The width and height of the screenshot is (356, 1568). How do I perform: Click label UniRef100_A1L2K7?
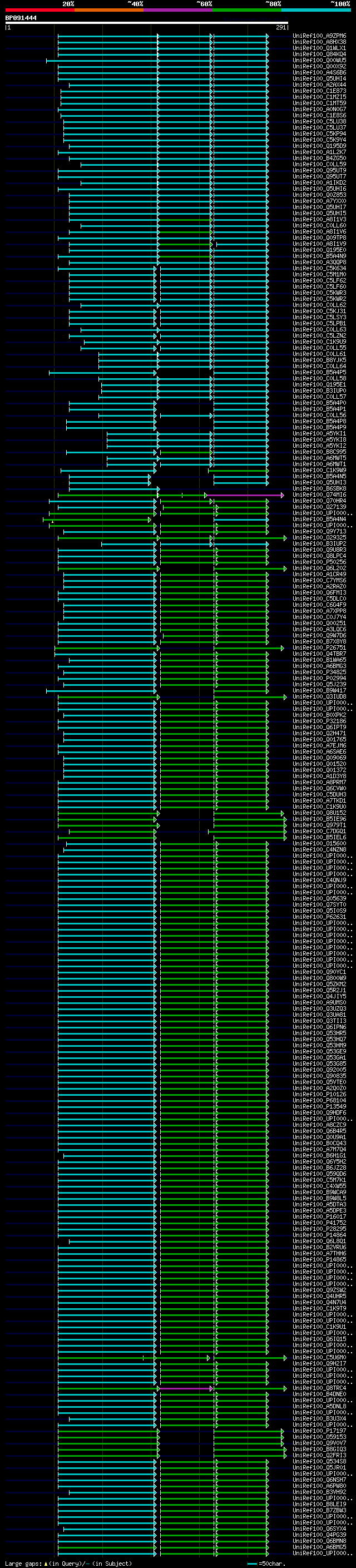(x=319, y=152)
